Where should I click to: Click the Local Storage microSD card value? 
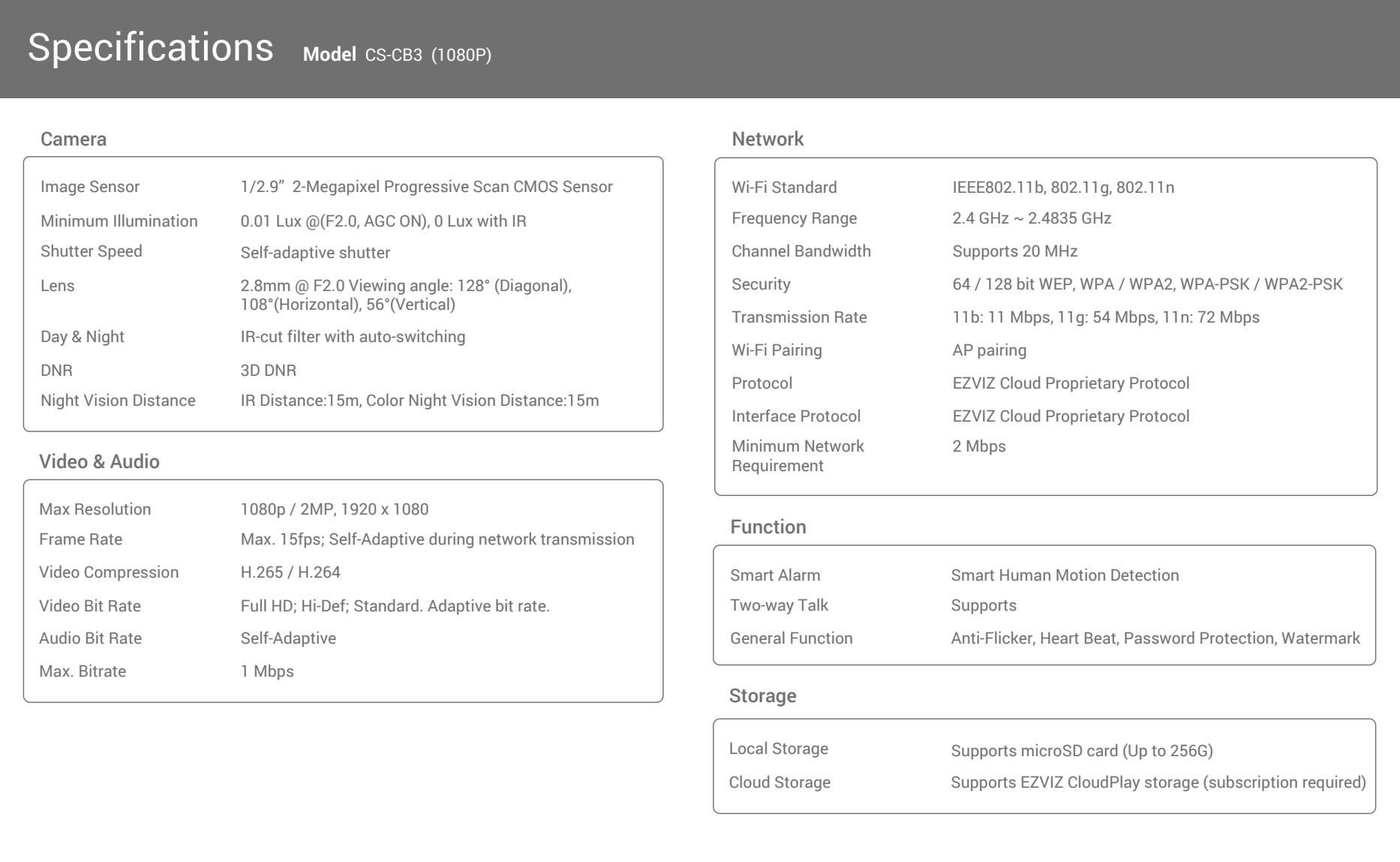[1082, 751]
